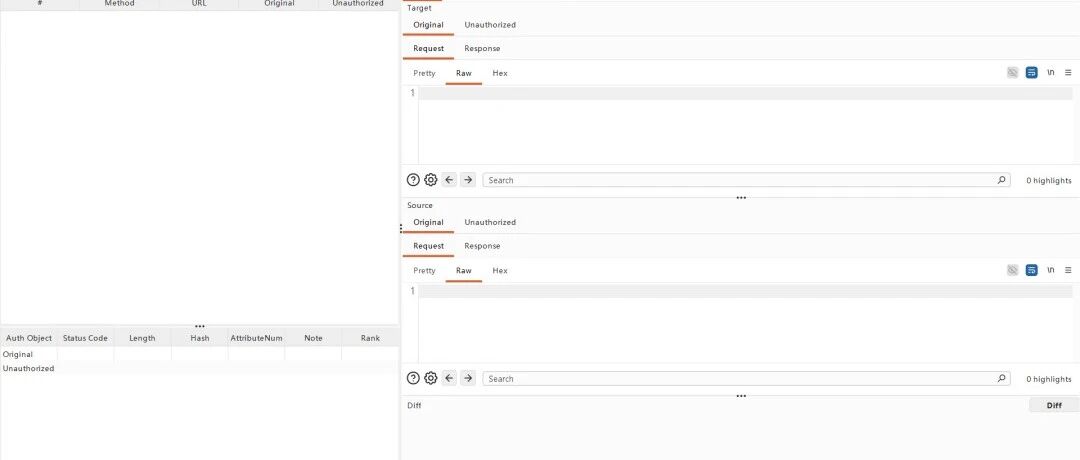Go to next match in Source search

coord(468,378)
